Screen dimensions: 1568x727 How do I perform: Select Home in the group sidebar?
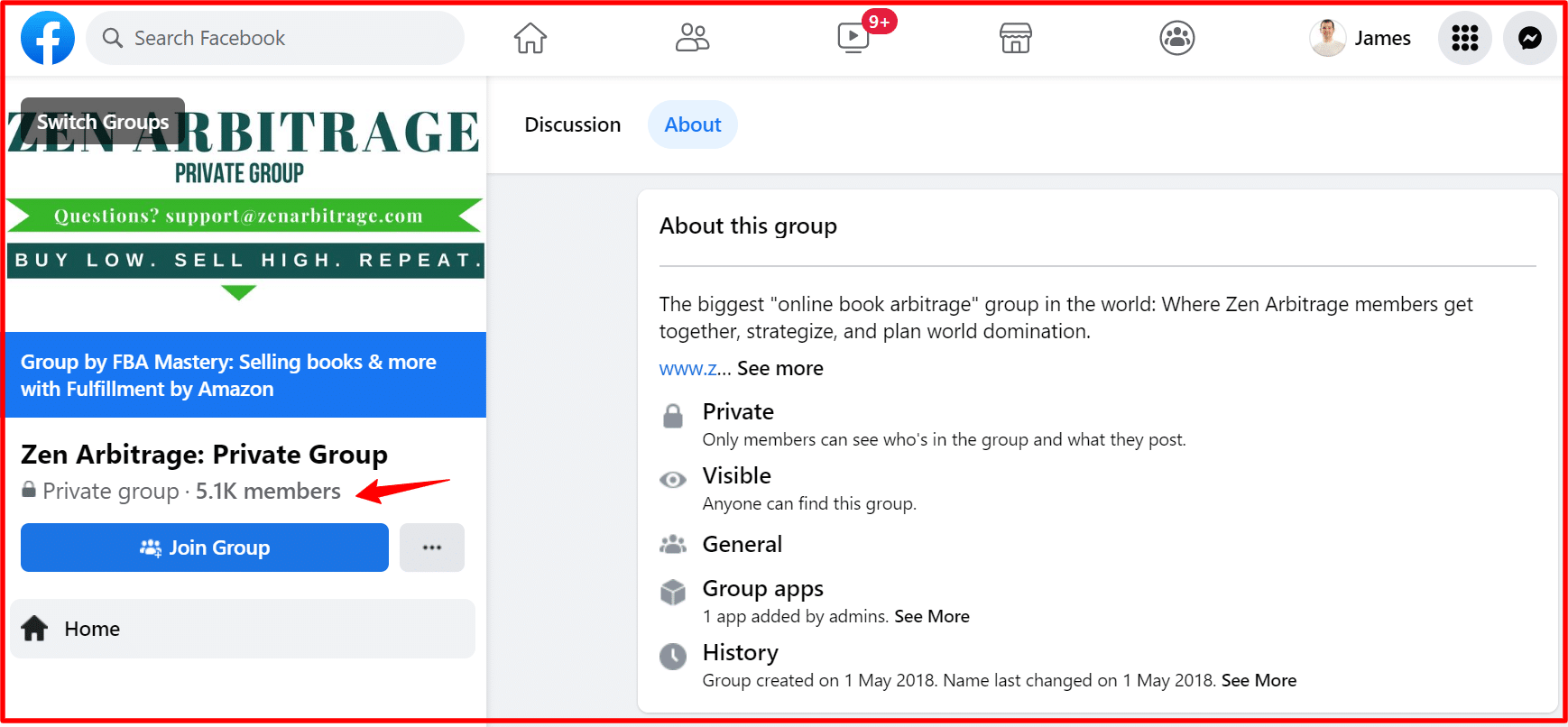(243, 629)
